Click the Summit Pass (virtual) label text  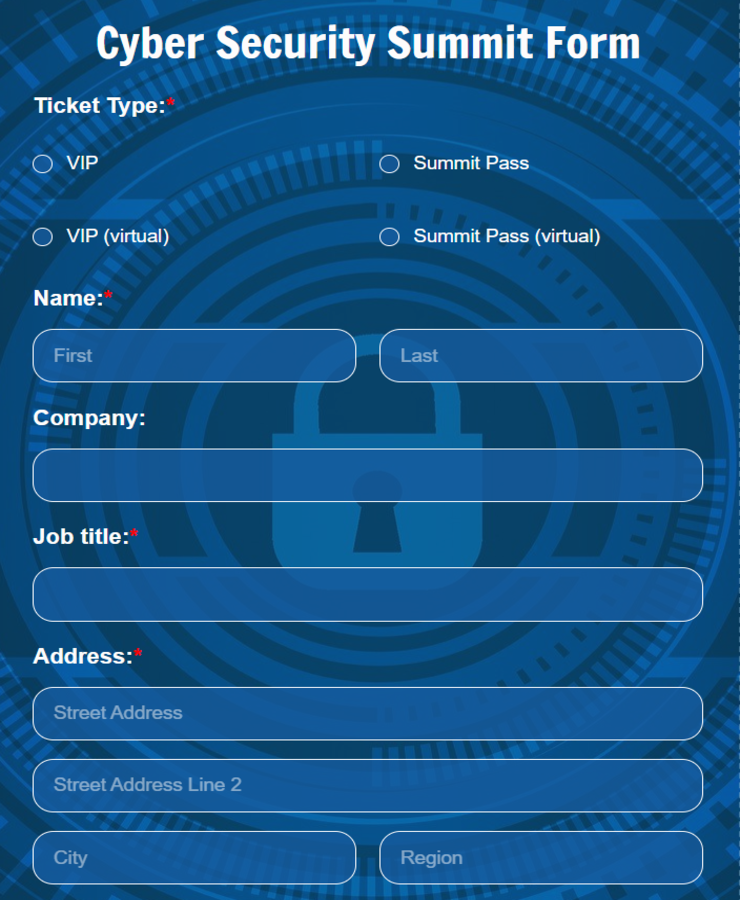tap(505, 236)
